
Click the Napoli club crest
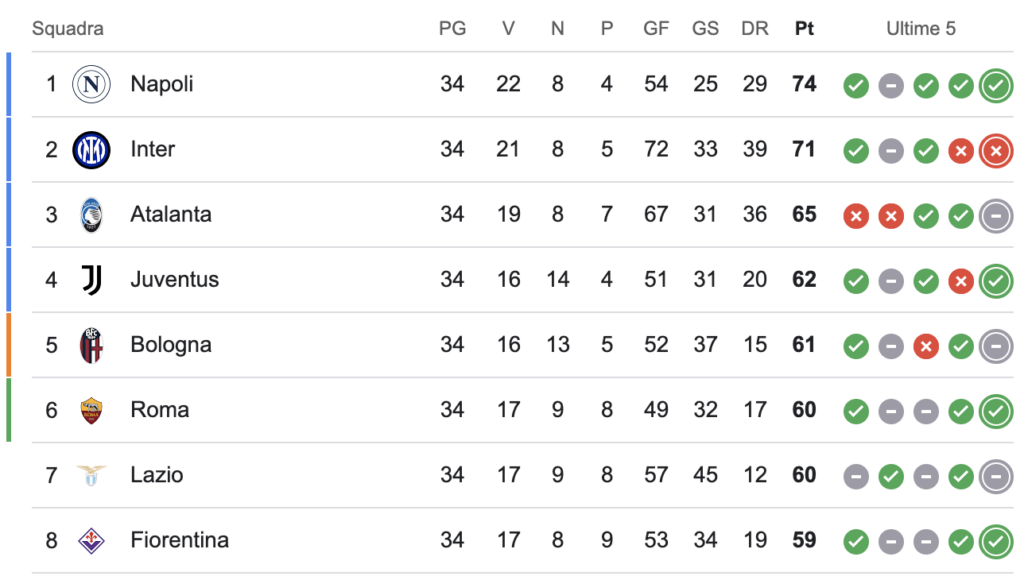pyautogui.click(x=91, y=84)
